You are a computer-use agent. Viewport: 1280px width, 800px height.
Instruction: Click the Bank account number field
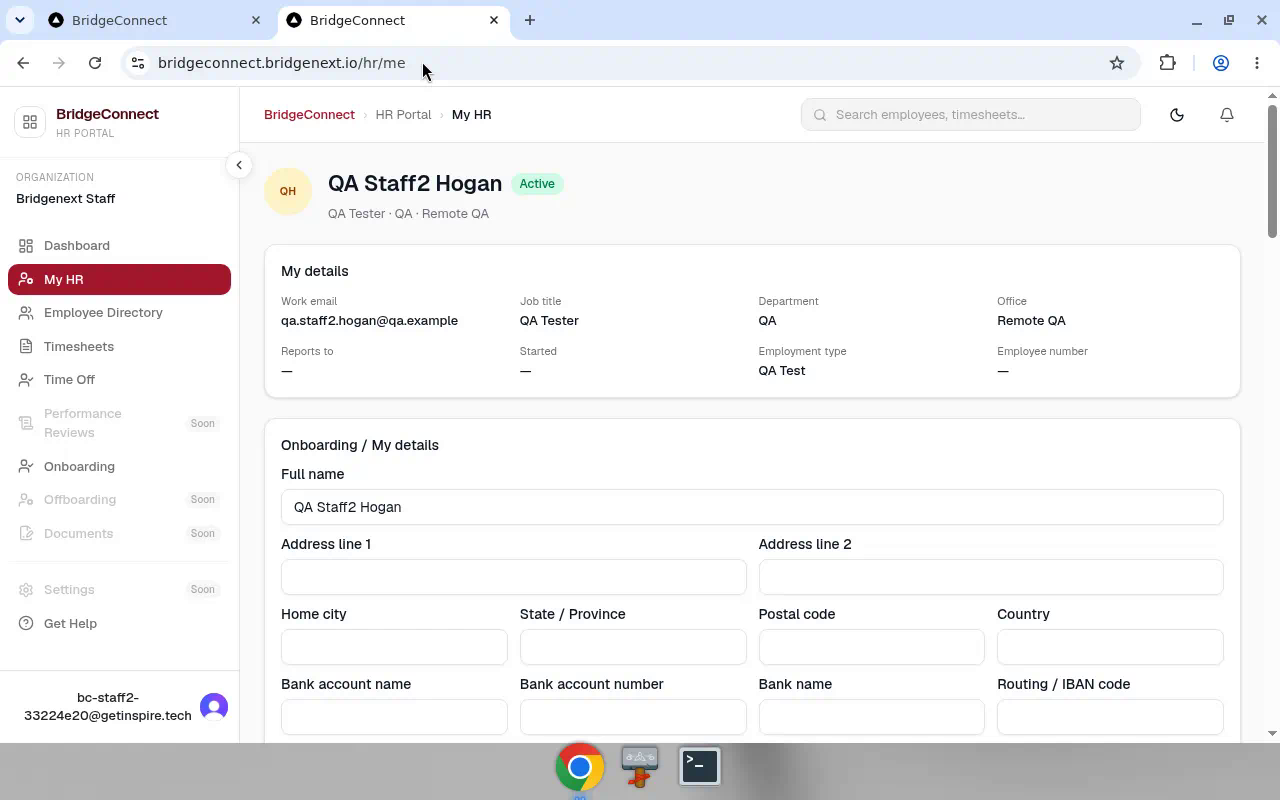click(x=633, y=717)
